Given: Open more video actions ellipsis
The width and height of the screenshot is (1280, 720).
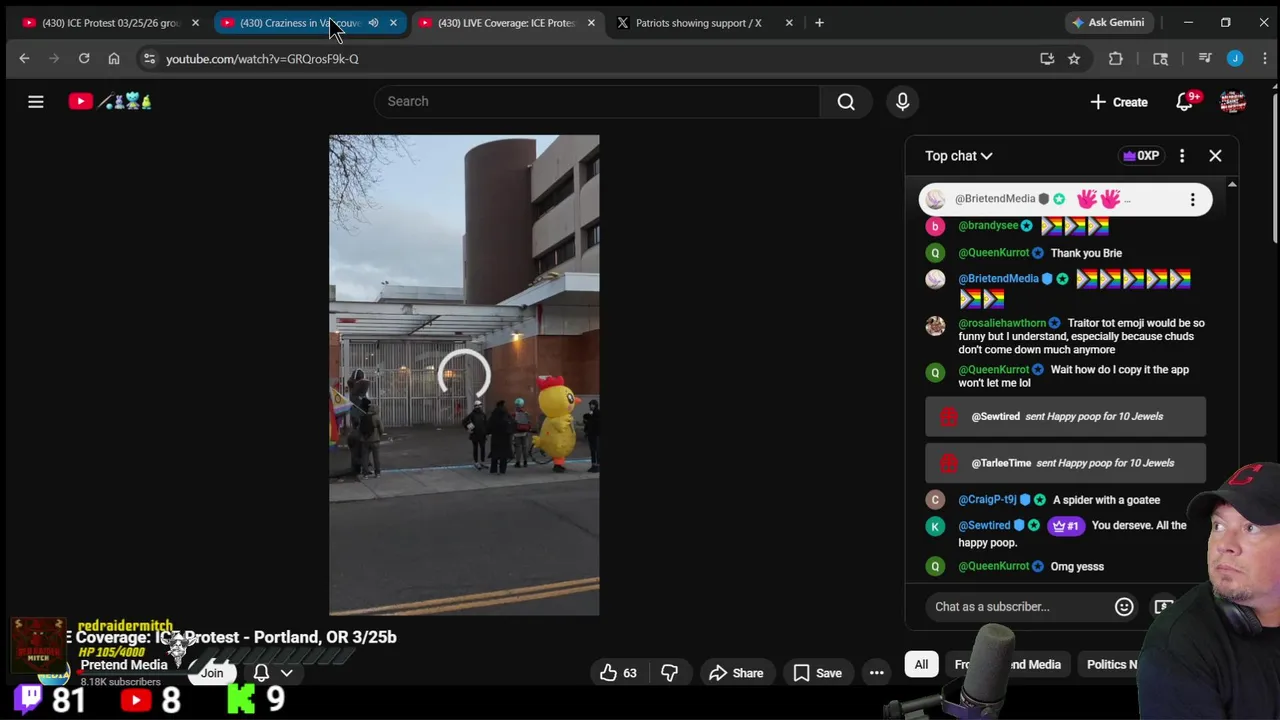Looking at the screenshot, I should tap(876, 673).
